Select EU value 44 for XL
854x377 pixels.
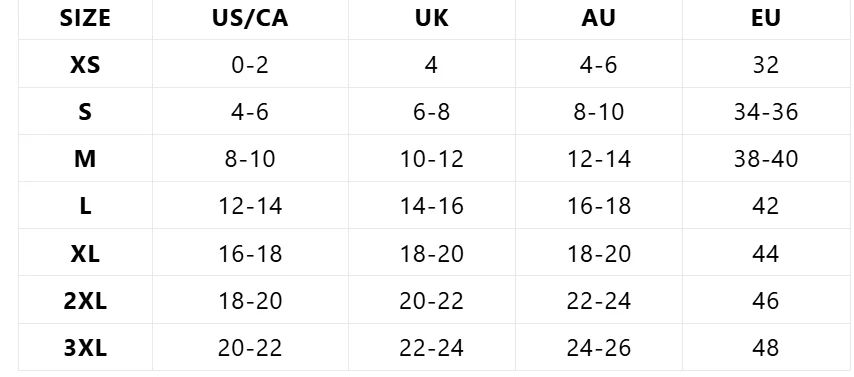coord(765,253)
